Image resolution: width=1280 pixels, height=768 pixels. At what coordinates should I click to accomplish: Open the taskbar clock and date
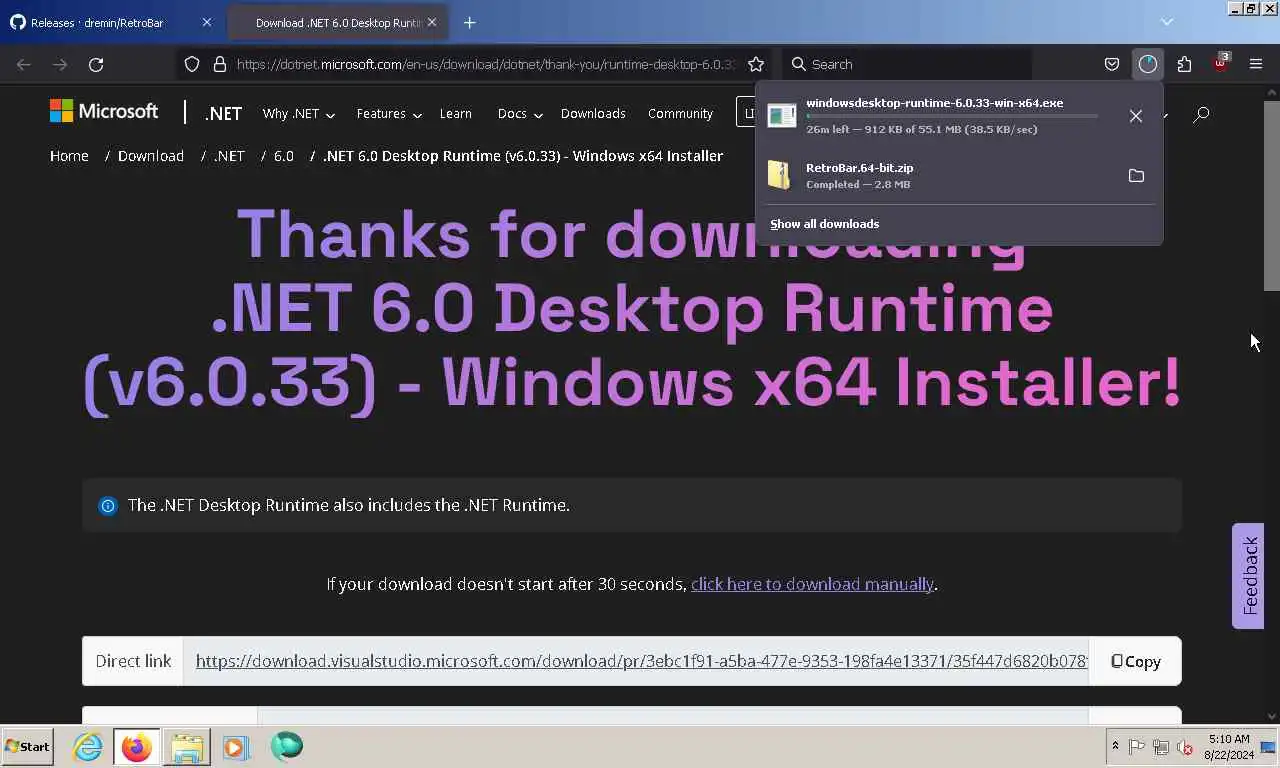point(1229,747)
